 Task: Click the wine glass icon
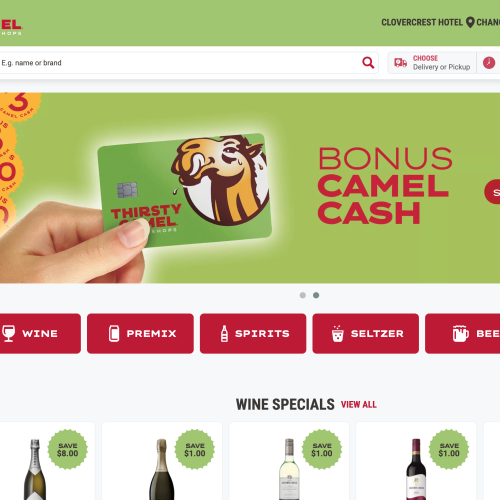pos(8,333)
